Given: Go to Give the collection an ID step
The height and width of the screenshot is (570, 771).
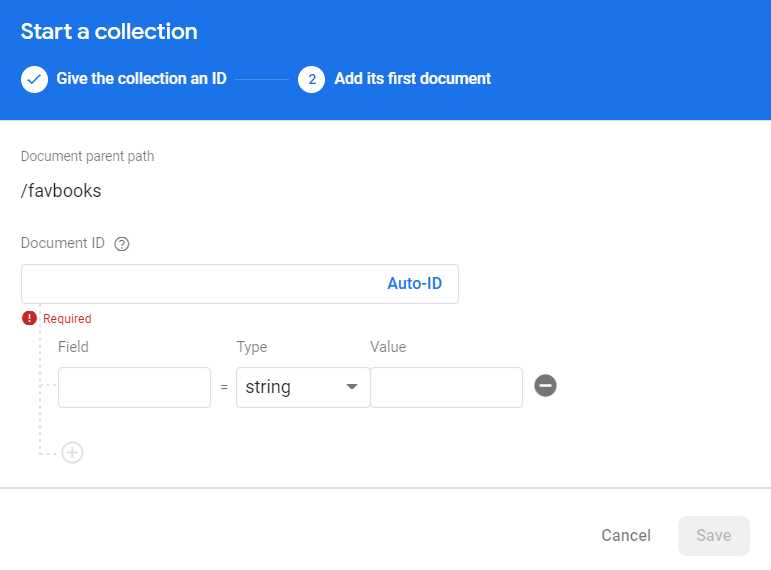Looking at the screenshot, I should tap(142, 78).
